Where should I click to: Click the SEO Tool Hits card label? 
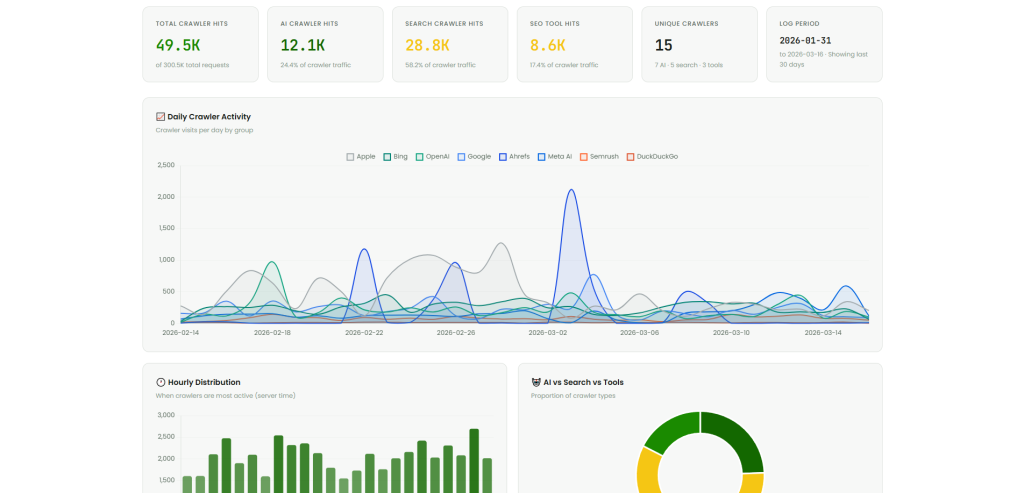pos(554,24)
